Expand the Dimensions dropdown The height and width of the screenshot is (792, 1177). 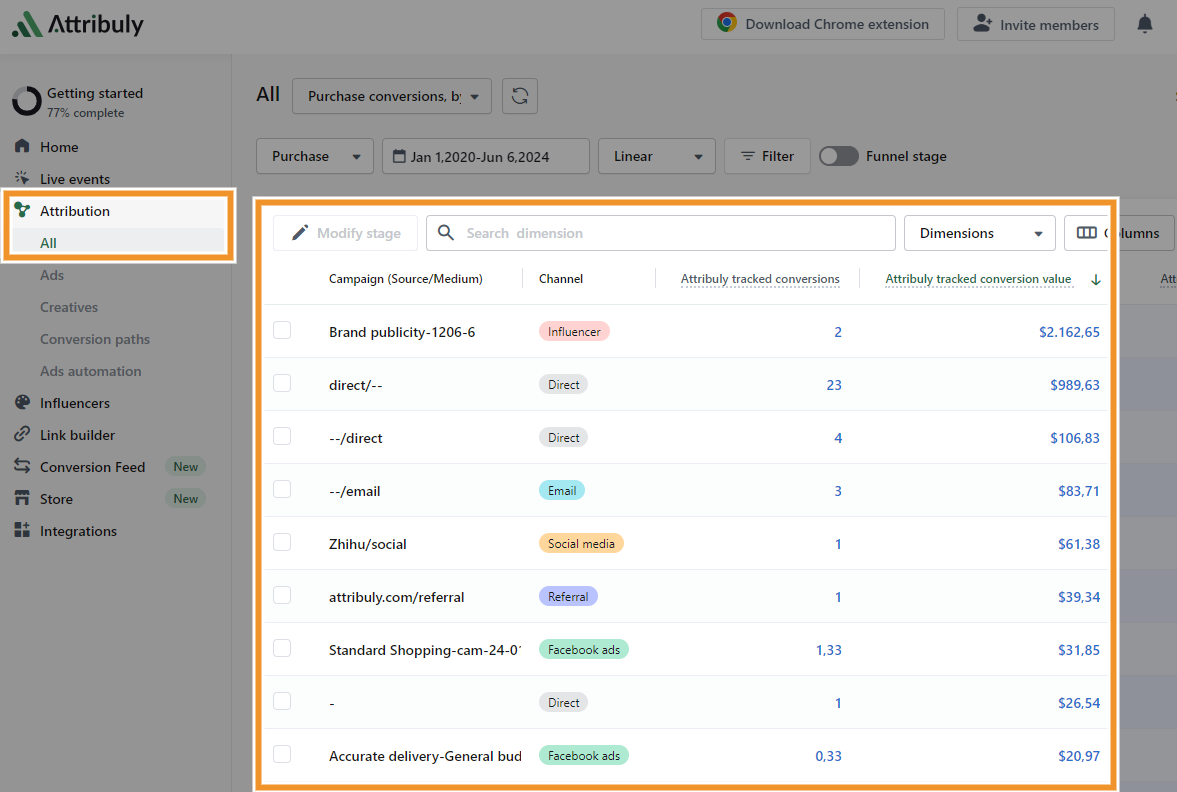coord(979,233)
